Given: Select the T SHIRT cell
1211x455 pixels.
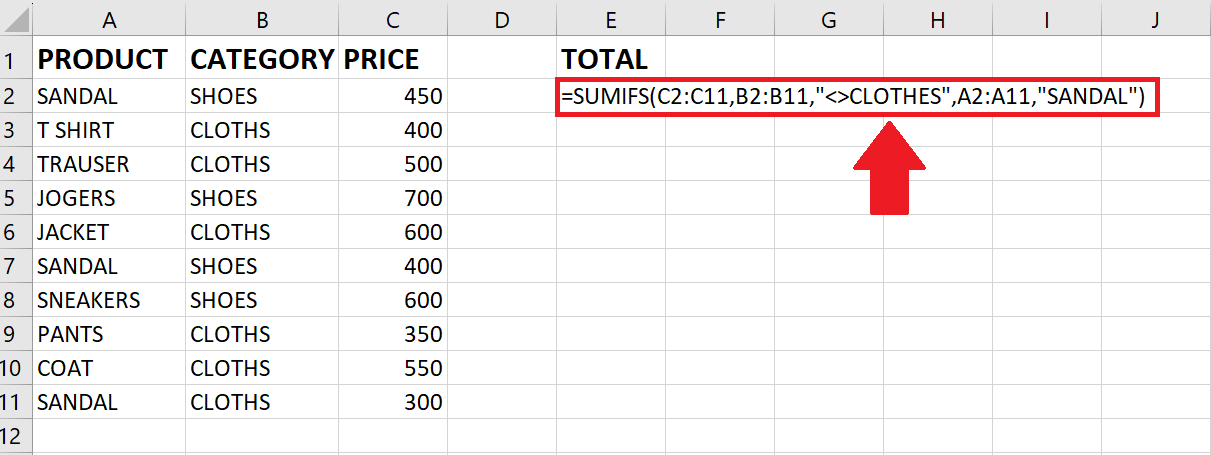Looking at the screenshot, I should [x=109, y=130].
